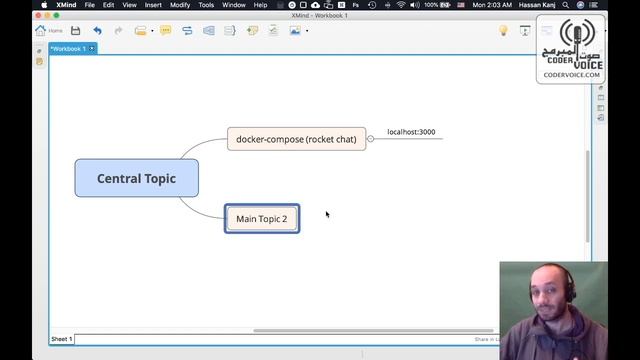Viewport: 640px width, 360px height.
Task: Select the Central Topic node
Action: click(x=137, y=178)
